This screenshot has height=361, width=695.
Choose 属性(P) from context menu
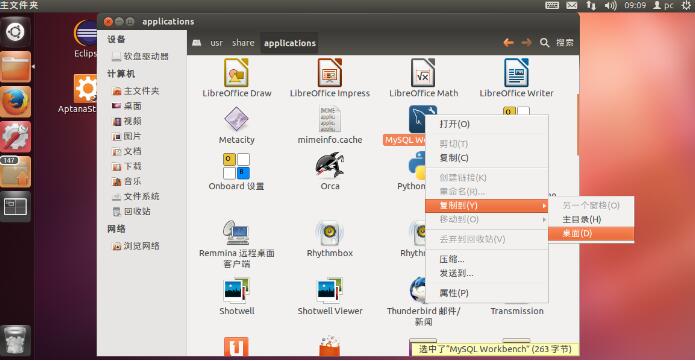click(x=487, y=293)
